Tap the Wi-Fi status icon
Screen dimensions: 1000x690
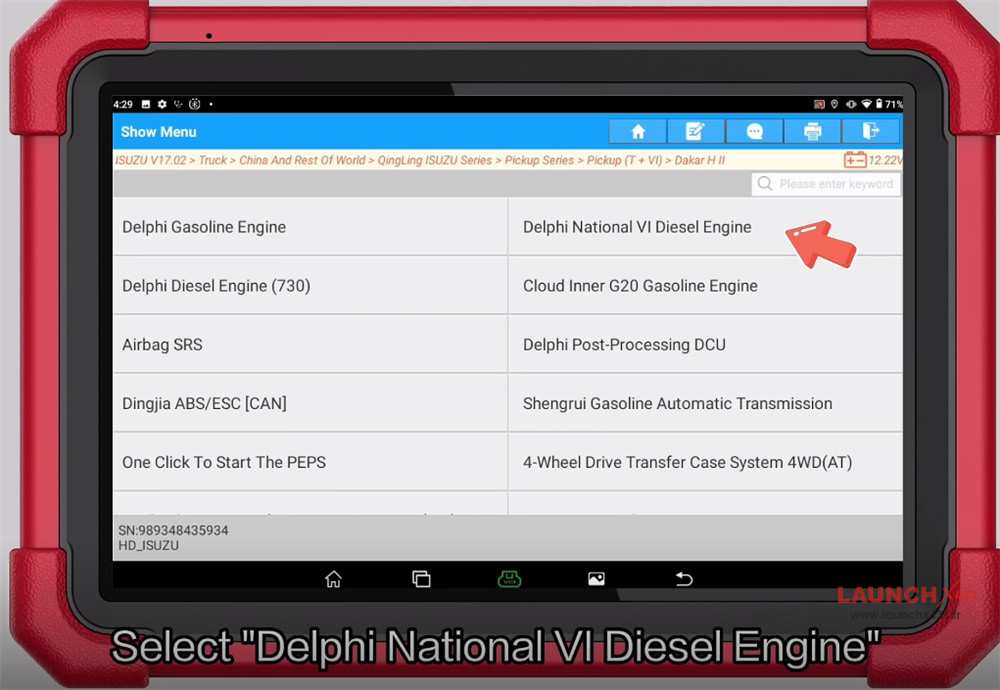click(866, 104)
